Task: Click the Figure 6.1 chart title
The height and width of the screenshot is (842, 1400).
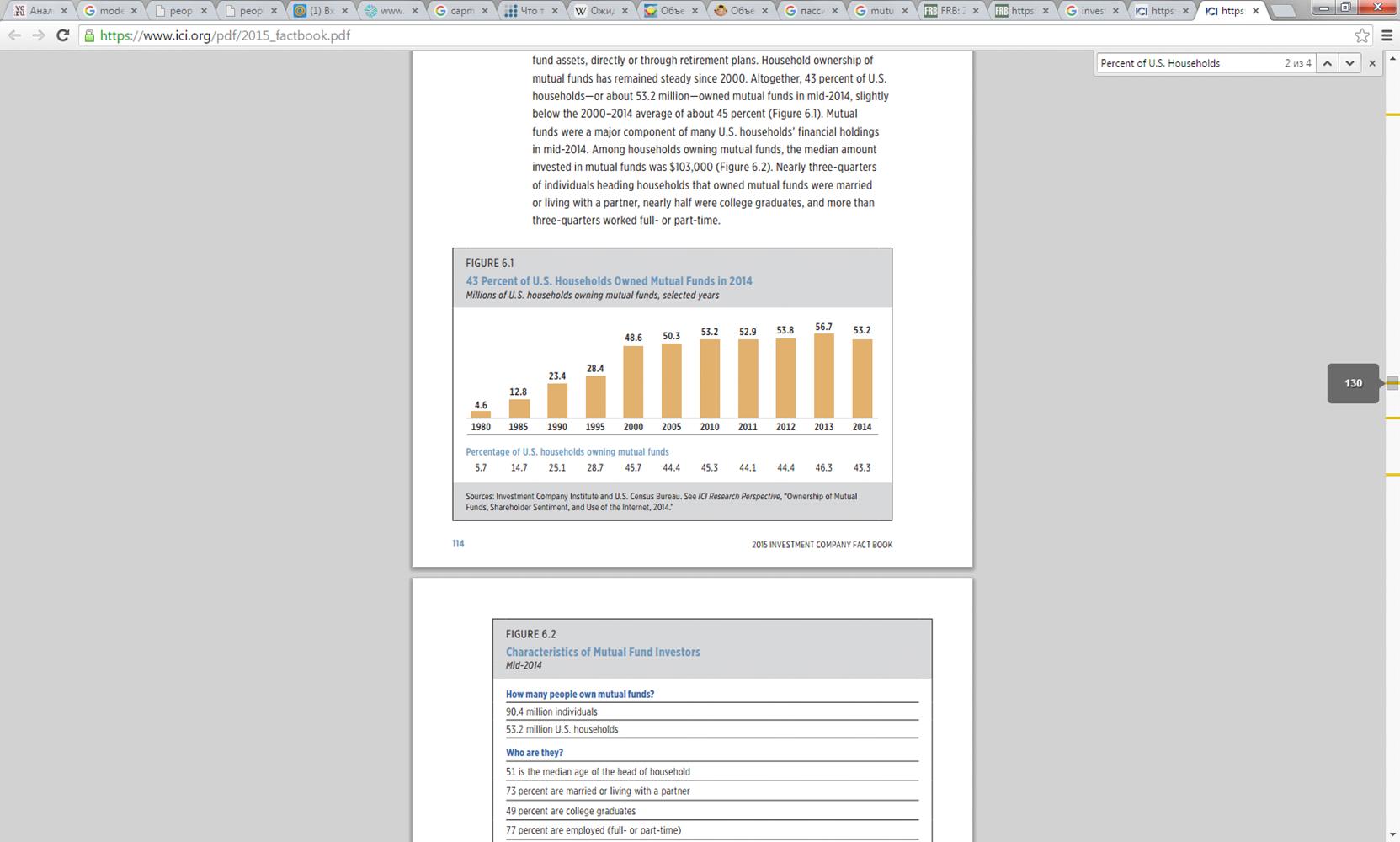Action: tap(609, 281)
